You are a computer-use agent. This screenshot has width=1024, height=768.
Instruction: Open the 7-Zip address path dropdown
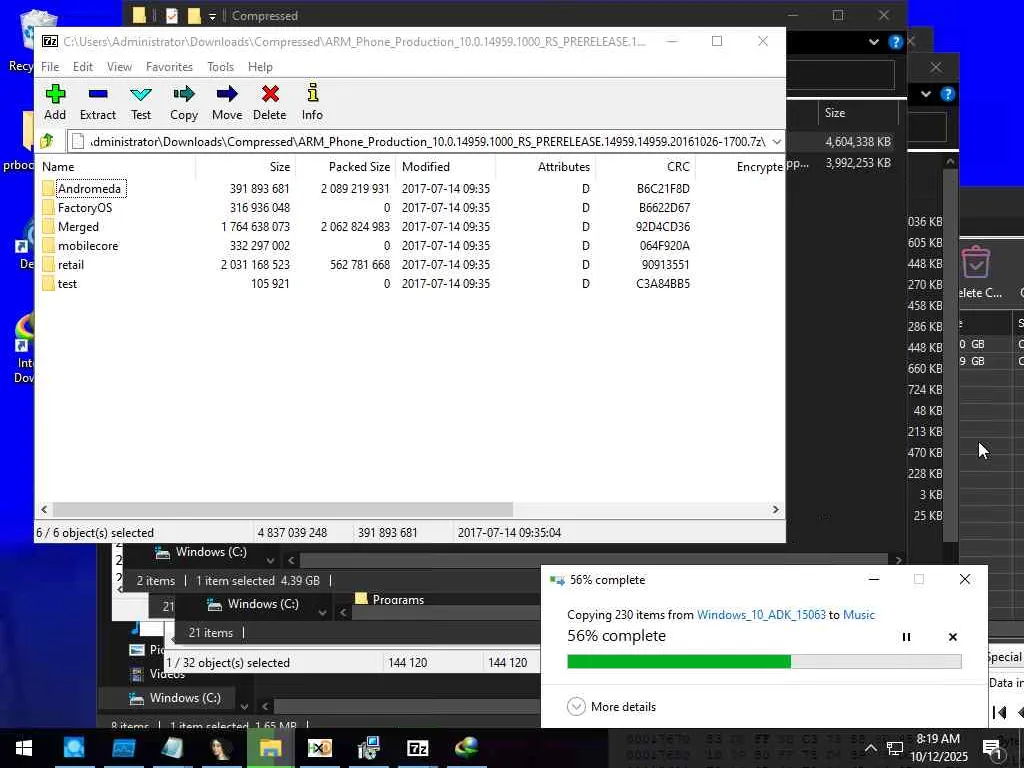pyautogui.click(x=776, y=141)
